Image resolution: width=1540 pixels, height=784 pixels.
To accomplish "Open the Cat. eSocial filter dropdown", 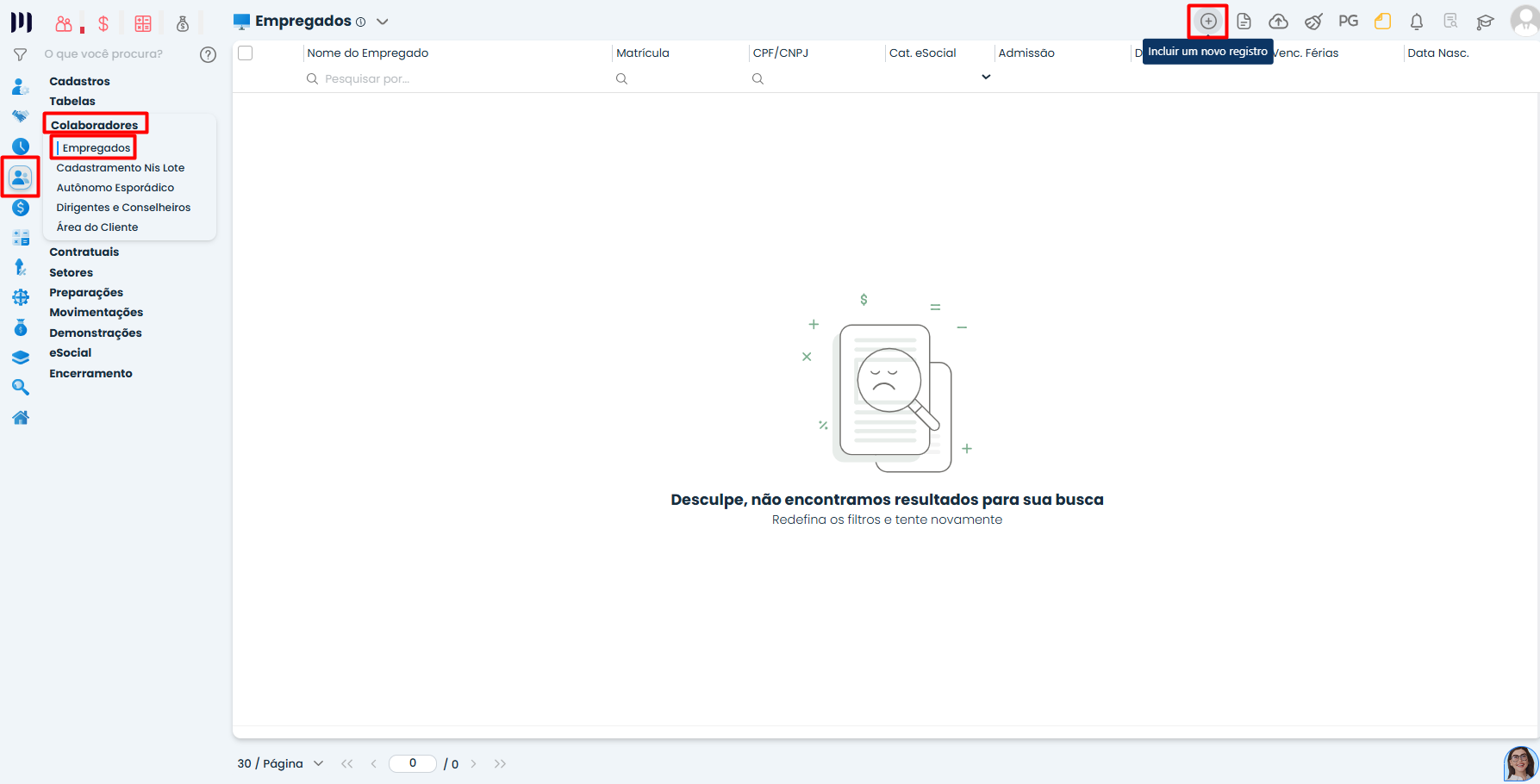I will point(986,78).
